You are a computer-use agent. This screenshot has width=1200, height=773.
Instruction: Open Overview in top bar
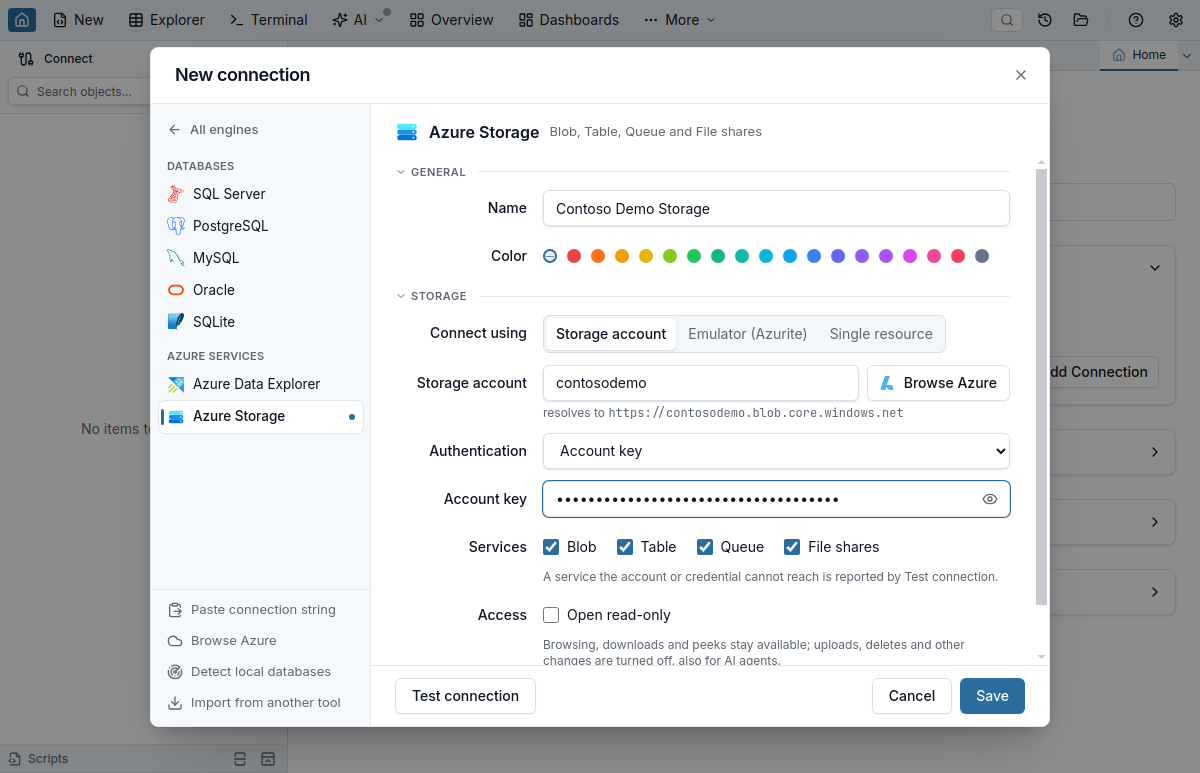(452, 20)
